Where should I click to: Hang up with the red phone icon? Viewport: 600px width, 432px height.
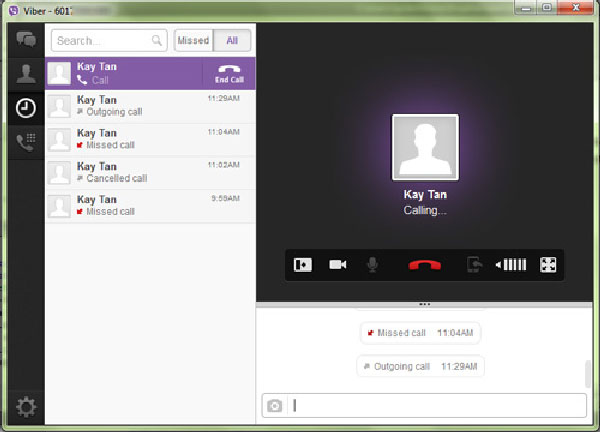425,265
